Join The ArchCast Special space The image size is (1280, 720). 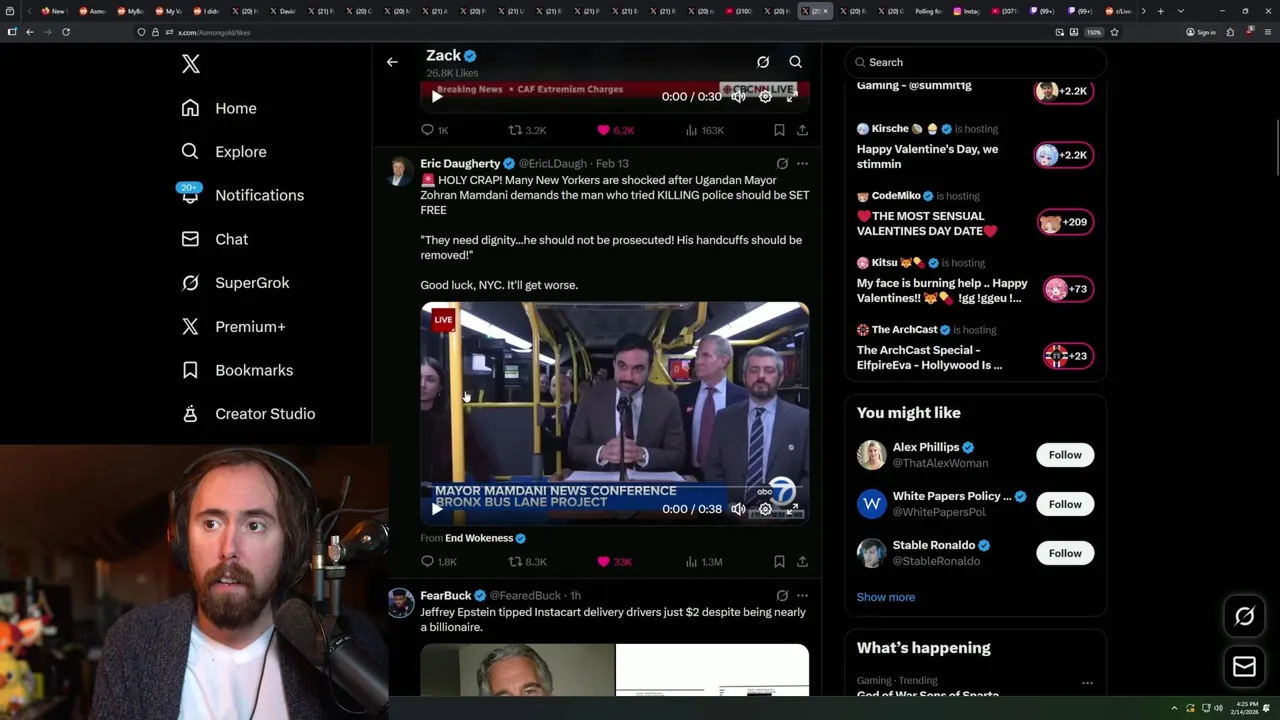(1066, 356)
